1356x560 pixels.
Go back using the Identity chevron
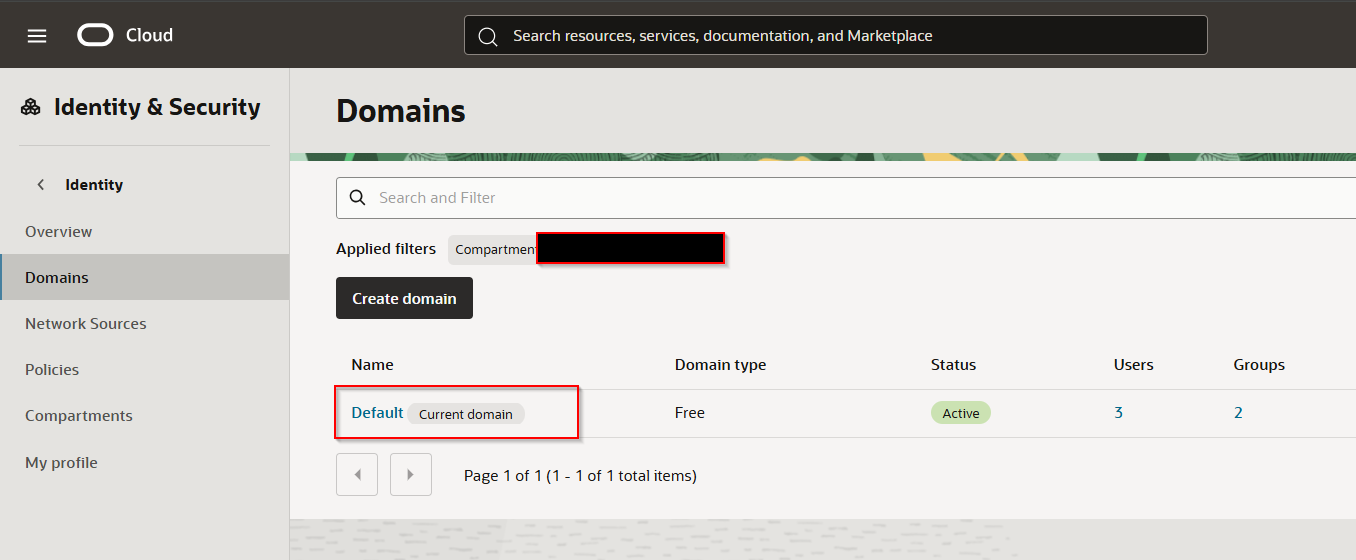(x=41, y=185)
